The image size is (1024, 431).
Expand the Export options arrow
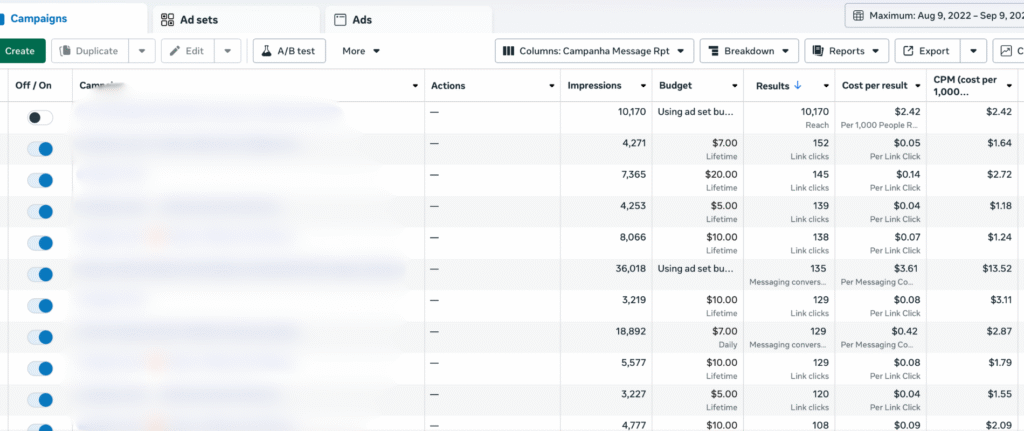pos(973,51)
